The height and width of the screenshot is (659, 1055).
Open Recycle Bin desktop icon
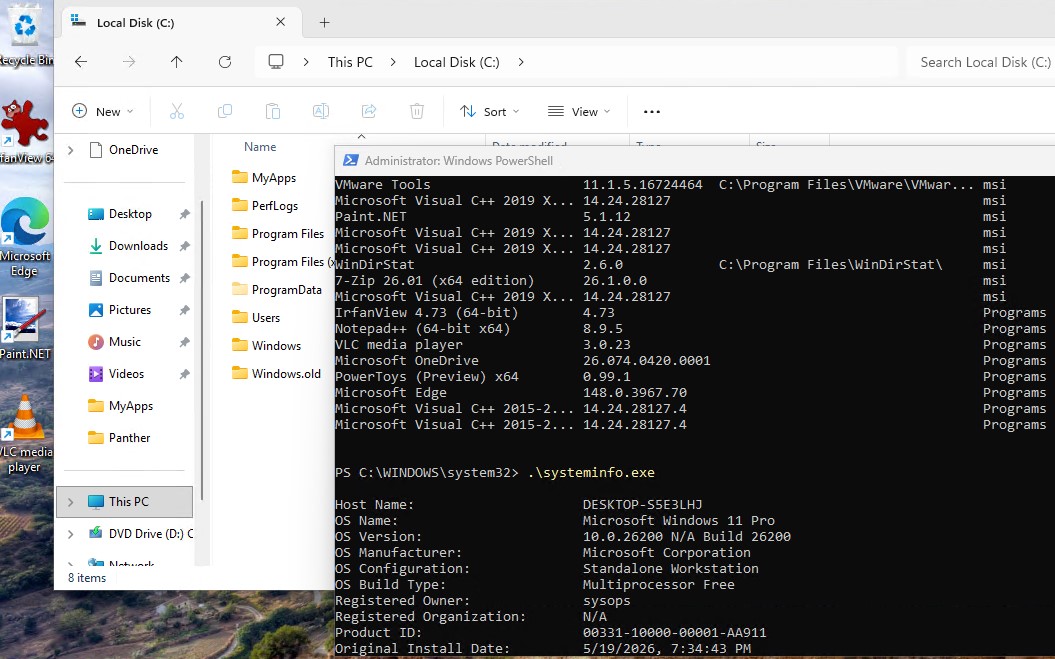[26, 36]
